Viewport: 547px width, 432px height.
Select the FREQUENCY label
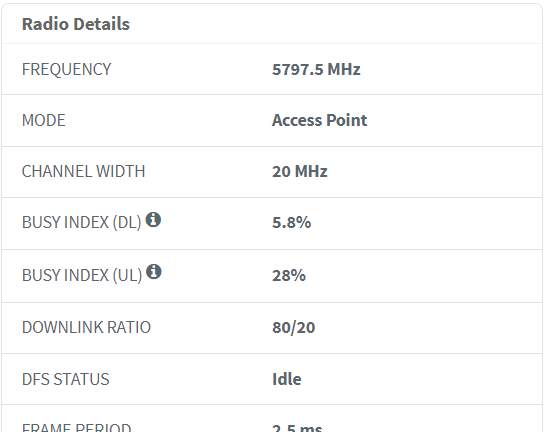click(66, 69)
